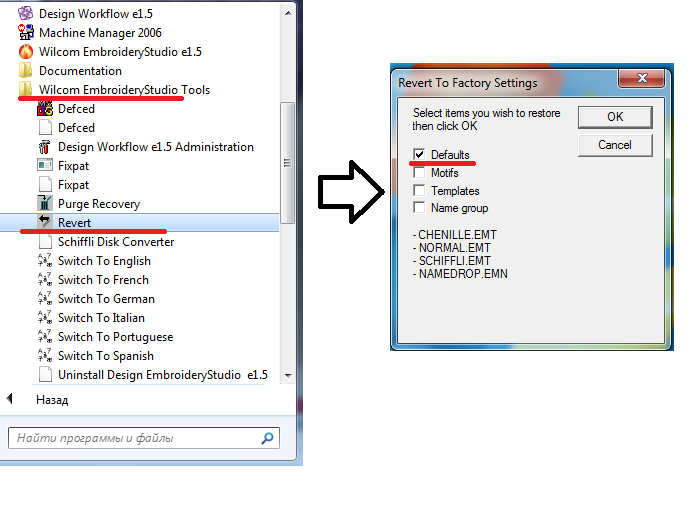Click the Wilcom EmbroideryStudio Tools folder icon
Screen dimensions: 697x511
point(25,90)
